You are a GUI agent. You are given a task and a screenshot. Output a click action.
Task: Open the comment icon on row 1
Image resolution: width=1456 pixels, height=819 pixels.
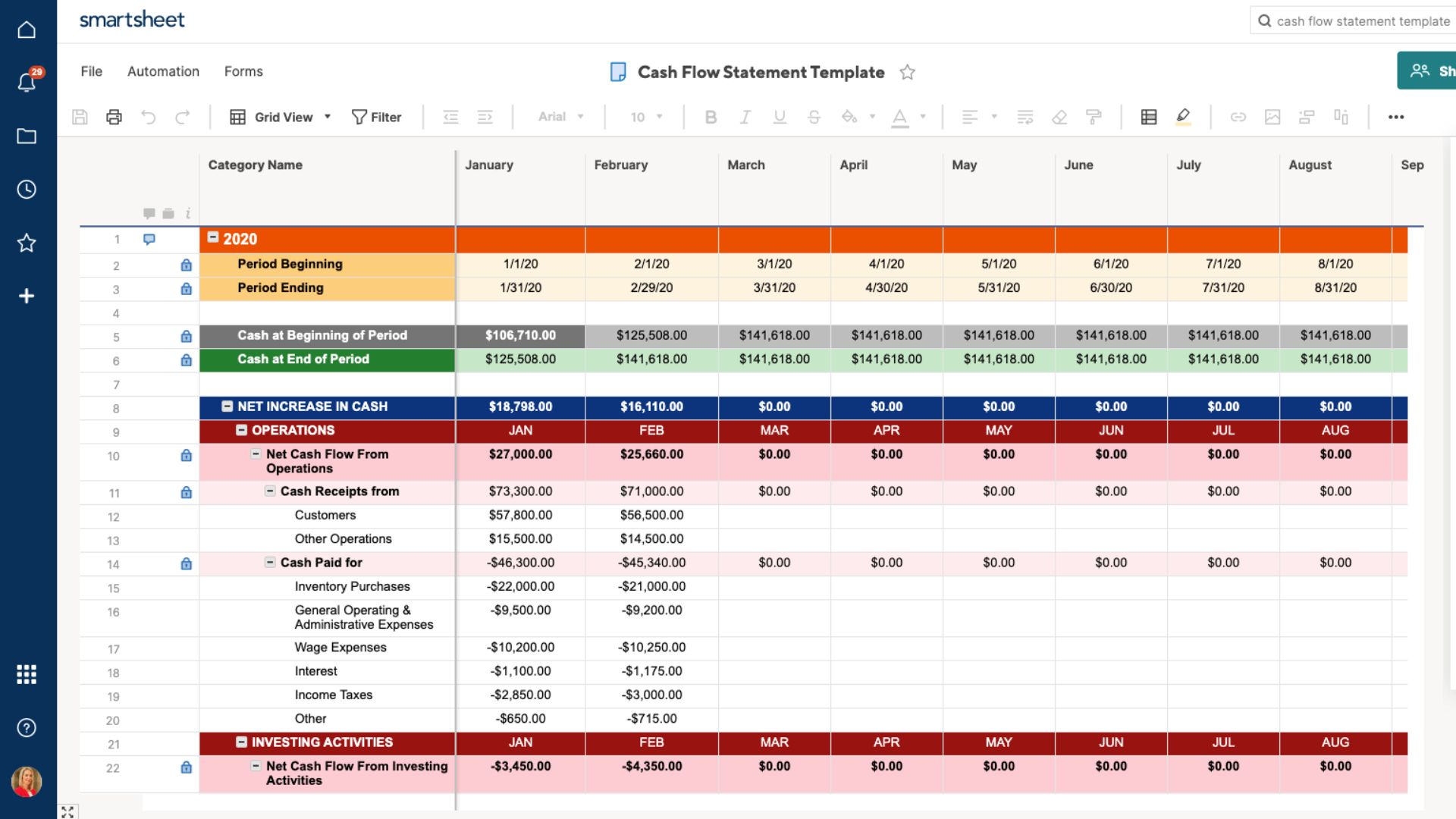149,240
